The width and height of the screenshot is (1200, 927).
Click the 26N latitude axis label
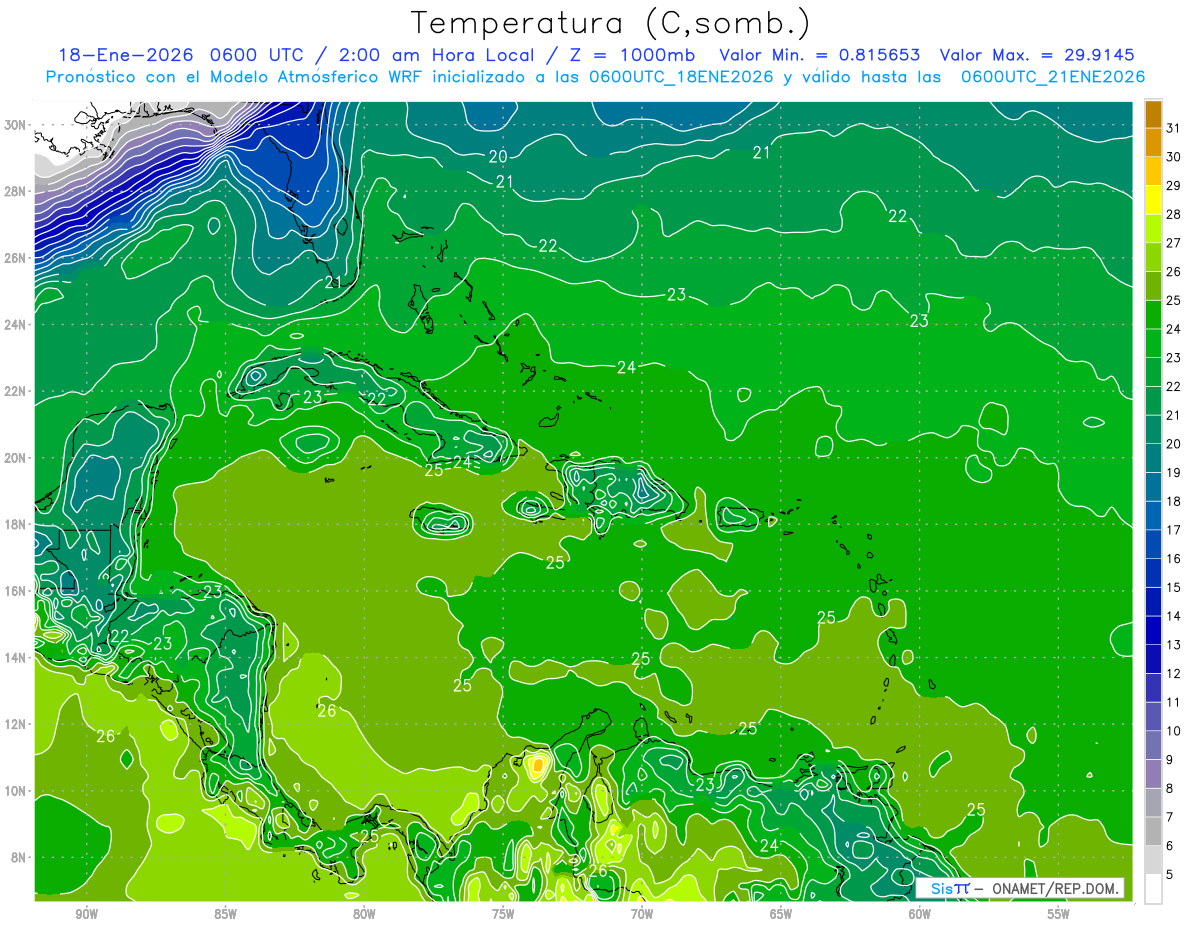point(17,258)
